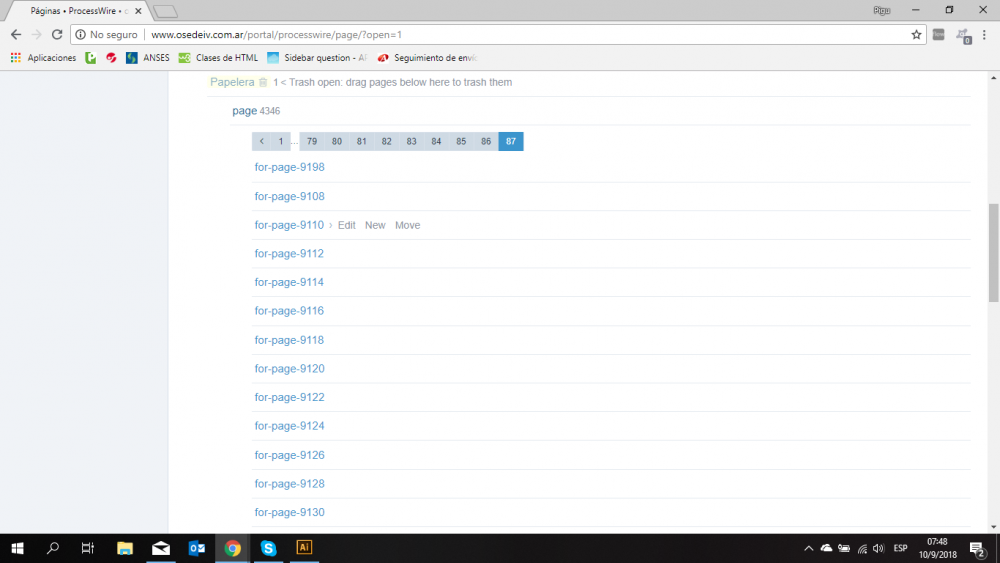Switch to Chrome on the taskbar

tap(232, 548)
